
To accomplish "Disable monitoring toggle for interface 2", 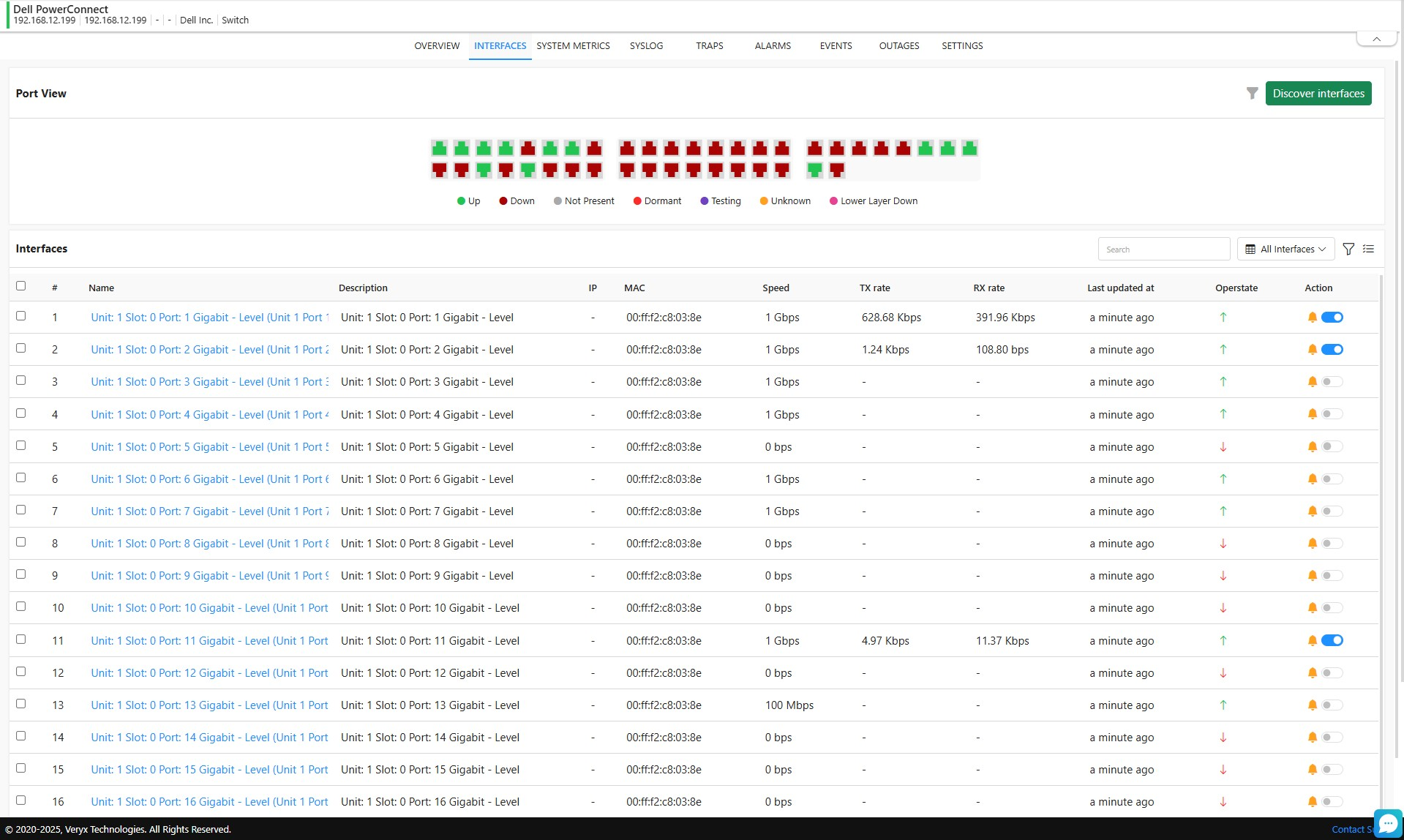I will pyautogui.click(x=1332, y=350).
